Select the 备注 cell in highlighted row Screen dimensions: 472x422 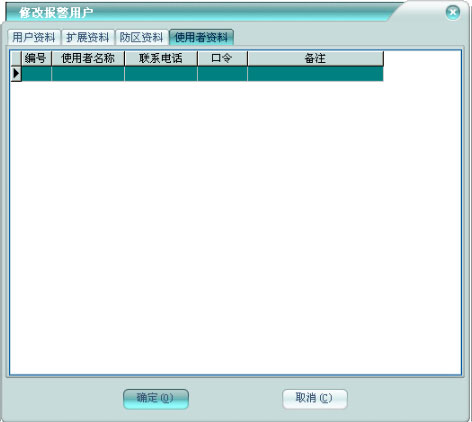pos(315,74)
